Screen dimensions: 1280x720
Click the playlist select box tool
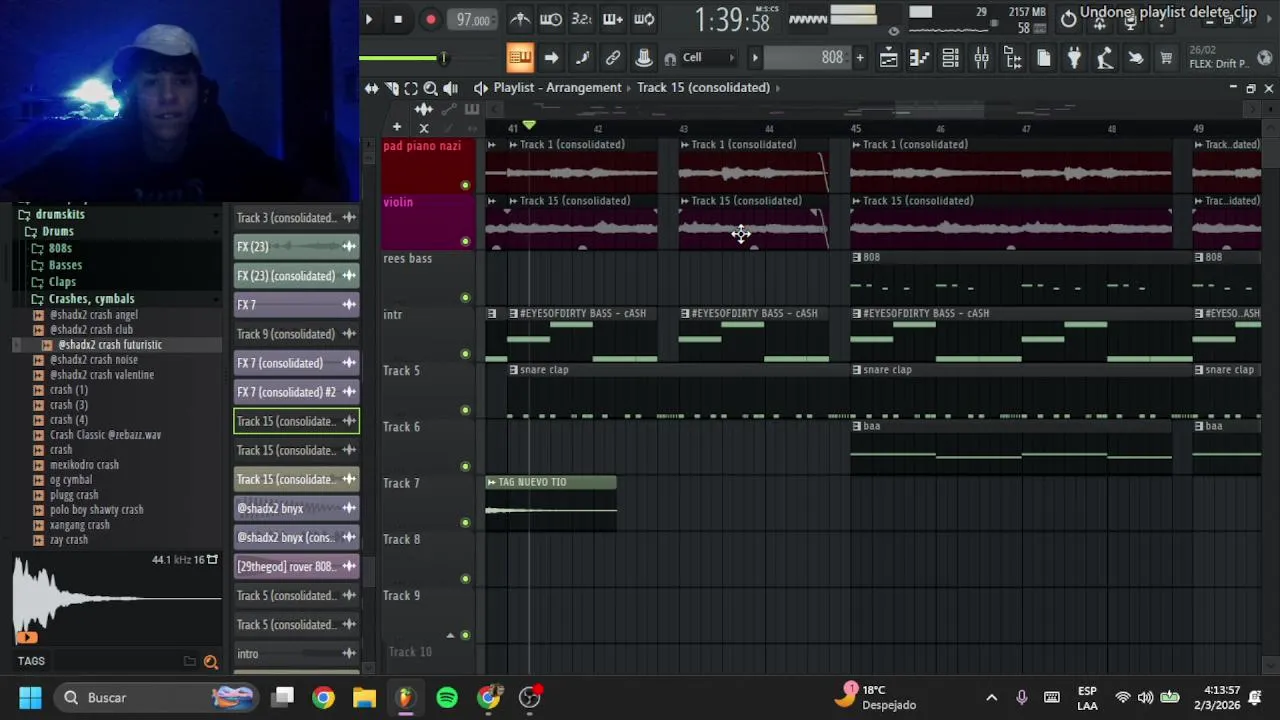411,88
